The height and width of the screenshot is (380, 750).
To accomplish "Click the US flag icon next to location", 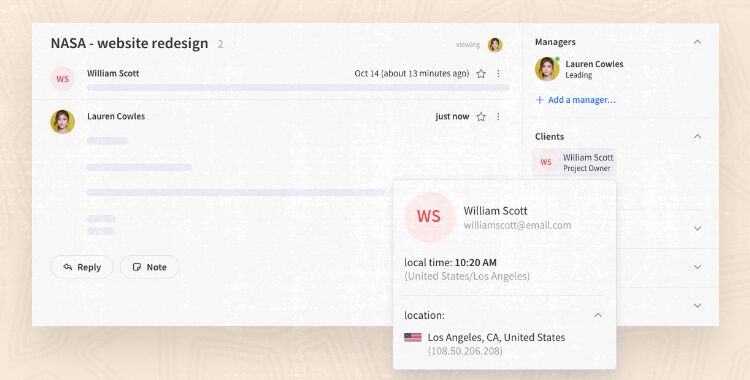I will [413, 337].
